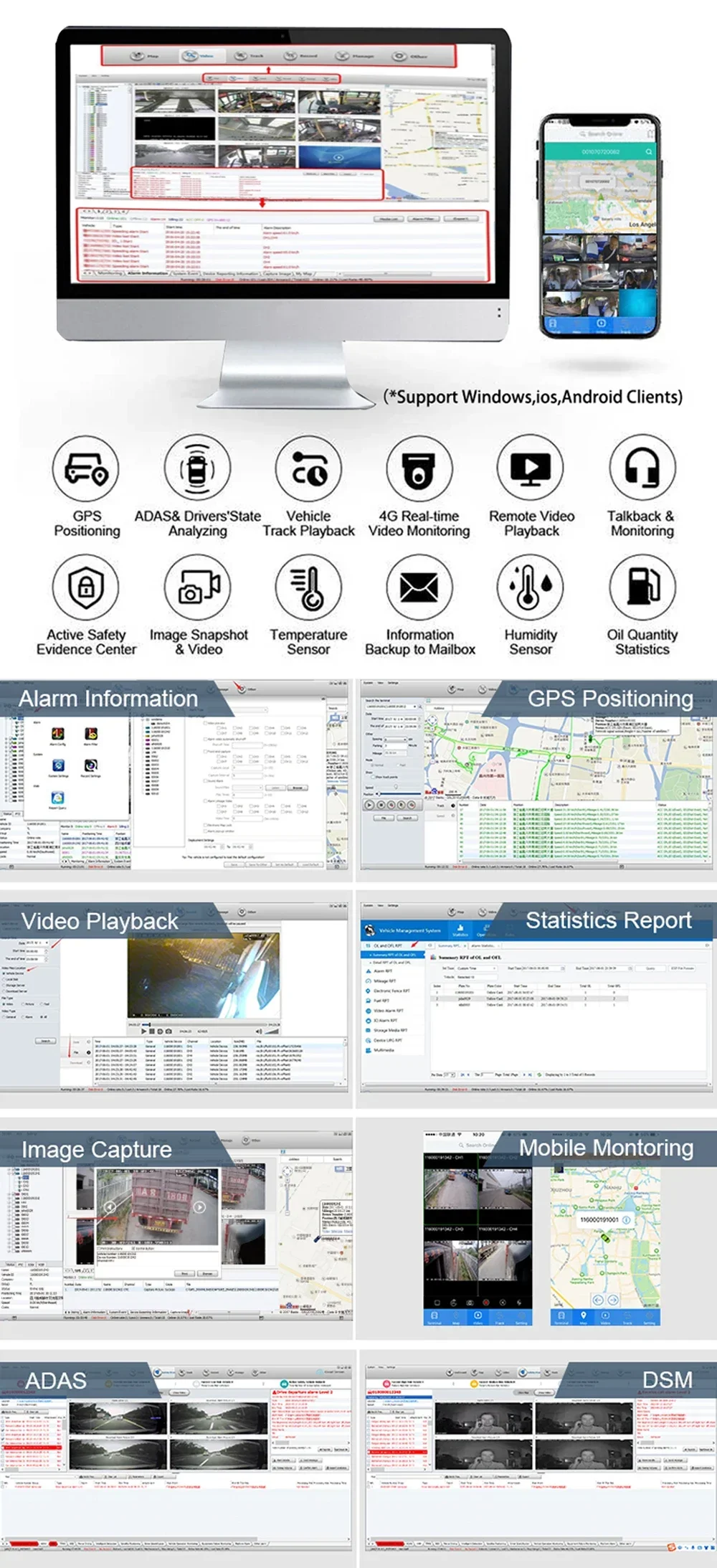717x1568 pixels.
Task: Open the Date dropdown in Video Playback panel
Action: pyautogui.click(x=37, y=943)
